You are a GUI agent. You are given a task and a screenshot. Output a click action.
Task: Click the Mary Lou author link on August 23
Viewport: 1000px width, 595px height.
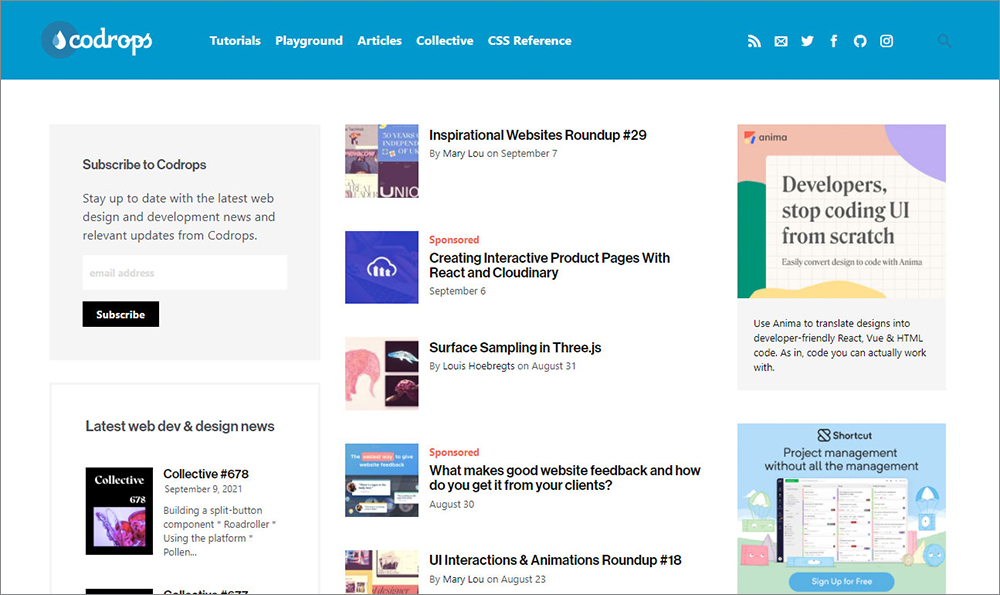(x=463, y=579)
